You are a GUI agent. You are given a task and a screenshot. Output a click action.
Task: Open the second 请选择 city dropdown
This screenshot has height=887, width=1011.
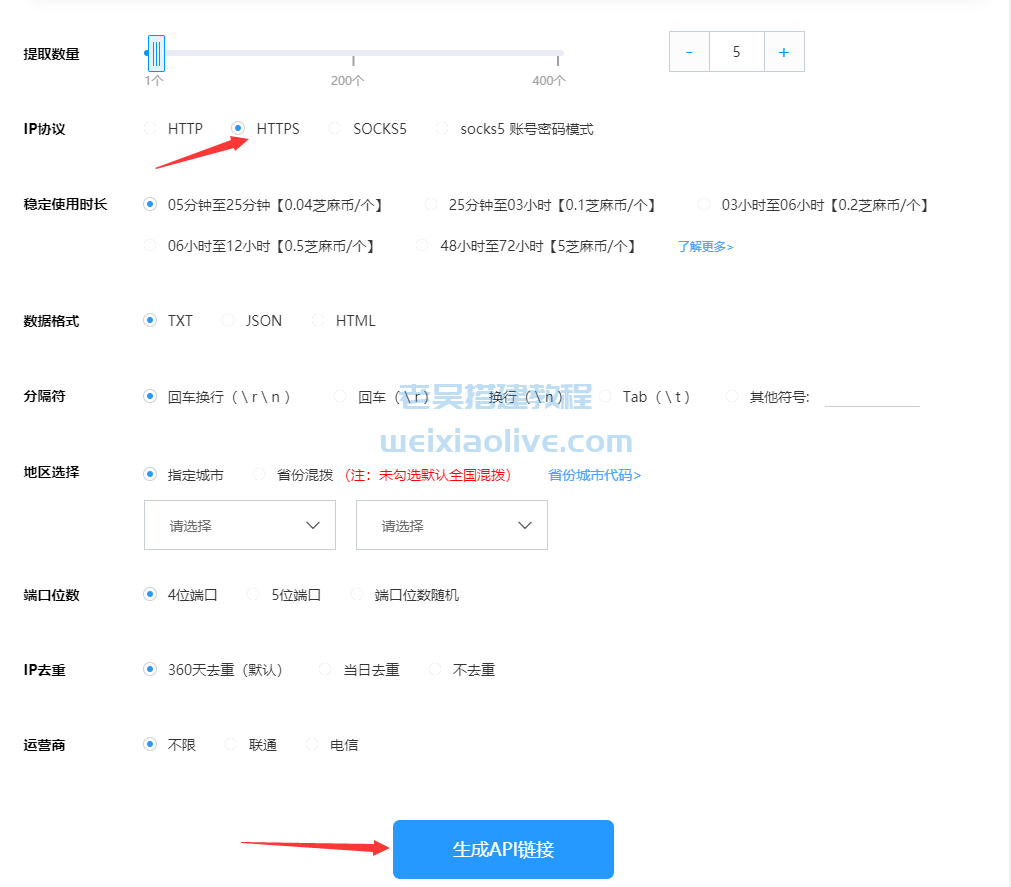pos(451,525)
